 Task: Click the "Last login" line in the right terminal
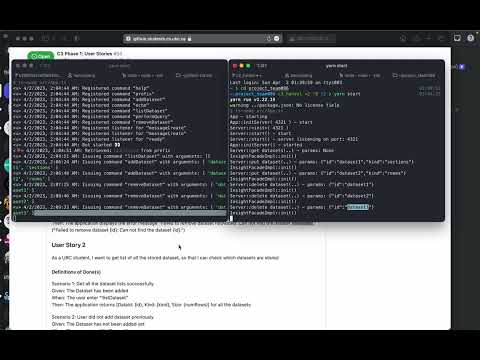tap(286, 83)
